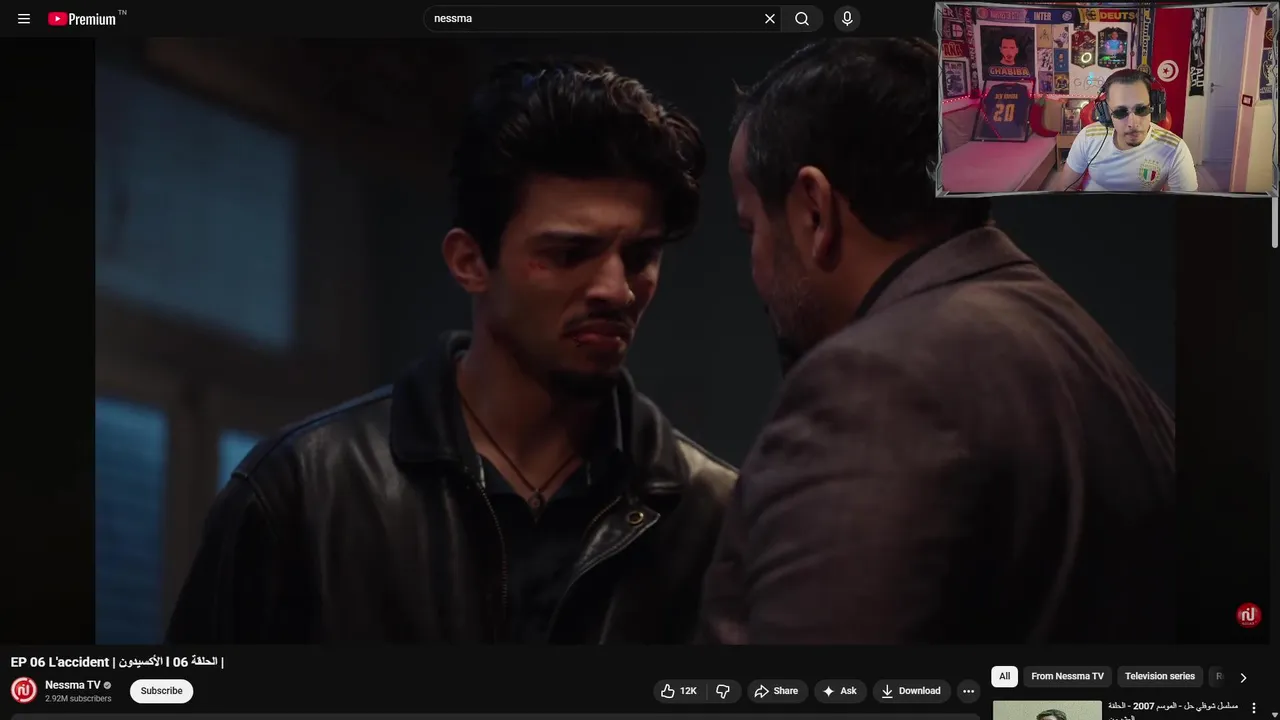Download the video
Viewport: 1280px width, 720px height.
coord(911,691)
